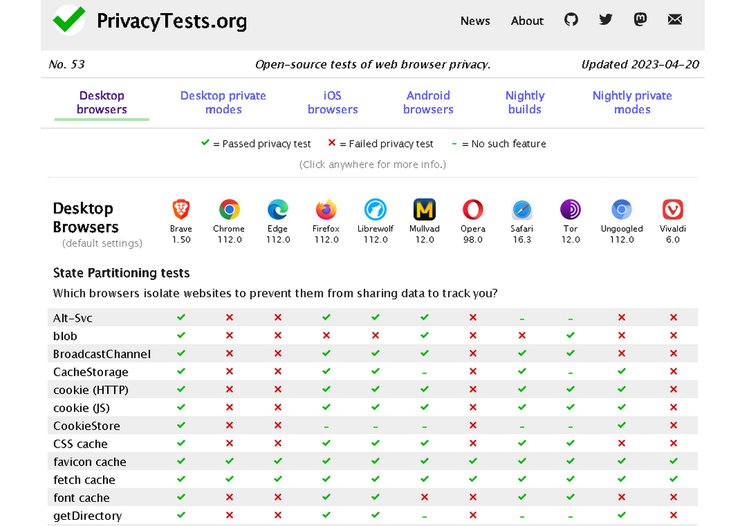Screen dimensions: 740x526
Task: Click the Brave browser icon
Action: coord(181,210)
